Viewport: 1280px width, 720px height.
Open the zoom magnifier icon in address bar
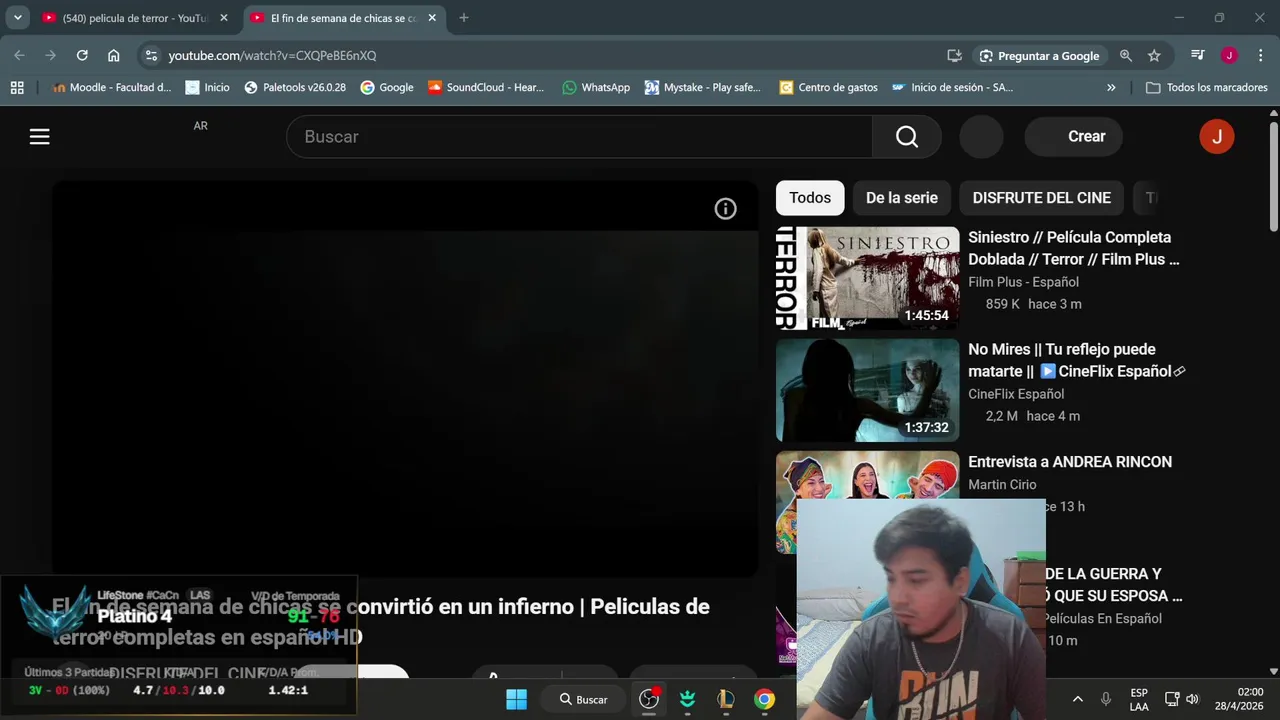pyautogui.click(x=1126, y=56)
